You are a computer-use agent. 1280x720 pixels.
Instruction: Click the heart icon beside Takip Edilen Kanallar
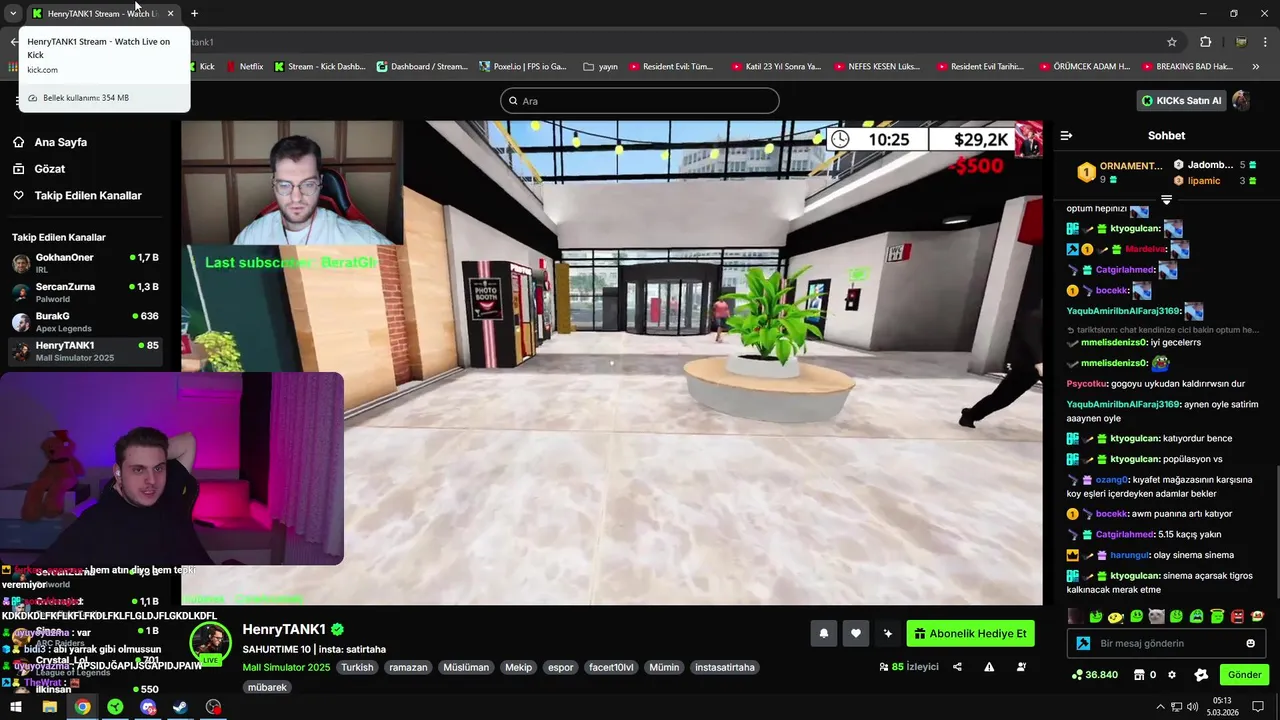tap(18, 195)
